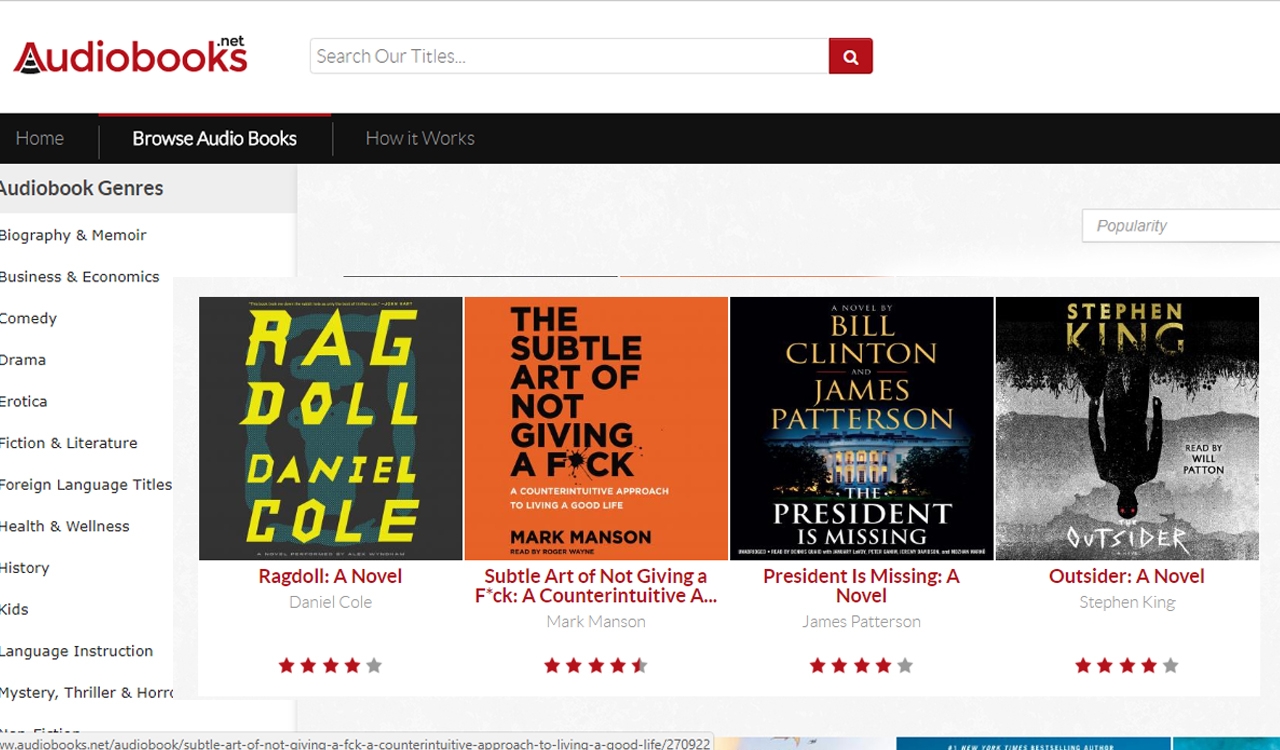Click the Ragdoll: A Novel title link
This screenshot has height=750, width=1280.
tap(330, 576)
